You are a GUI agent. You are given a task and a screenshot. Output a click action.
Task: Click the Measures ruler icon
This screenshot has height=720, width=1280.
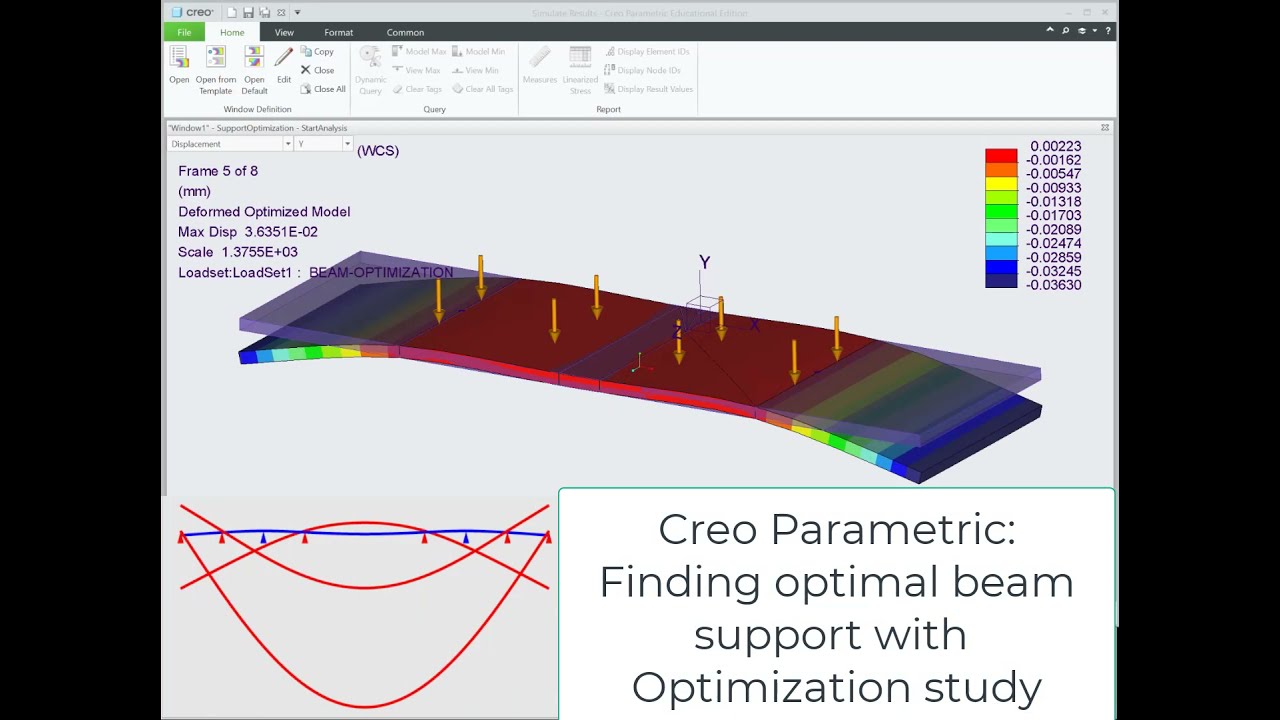[540, 58]
